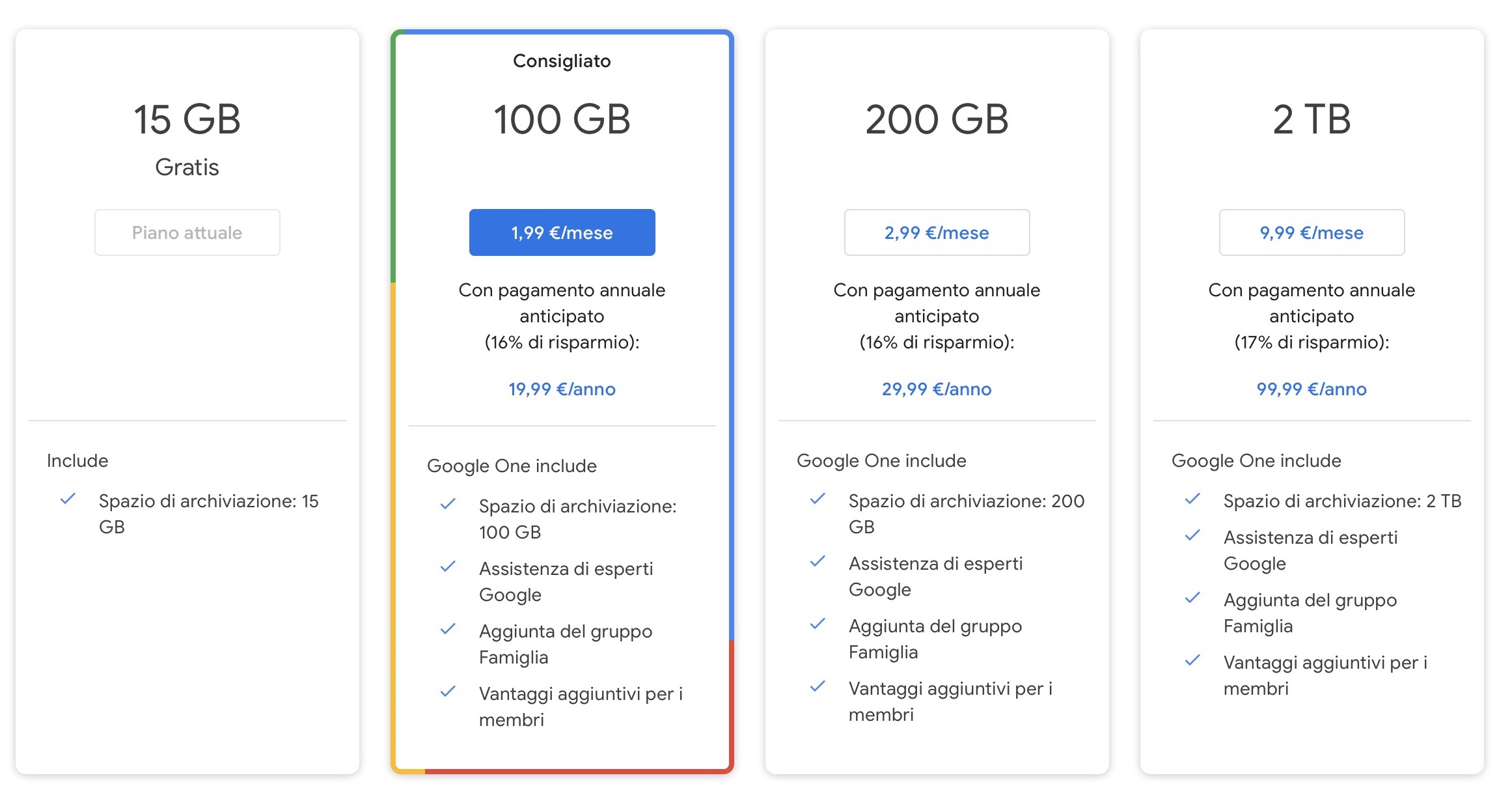Click checkmark beside 2 TB storage feature
1512x797 pixels.
1192,499
